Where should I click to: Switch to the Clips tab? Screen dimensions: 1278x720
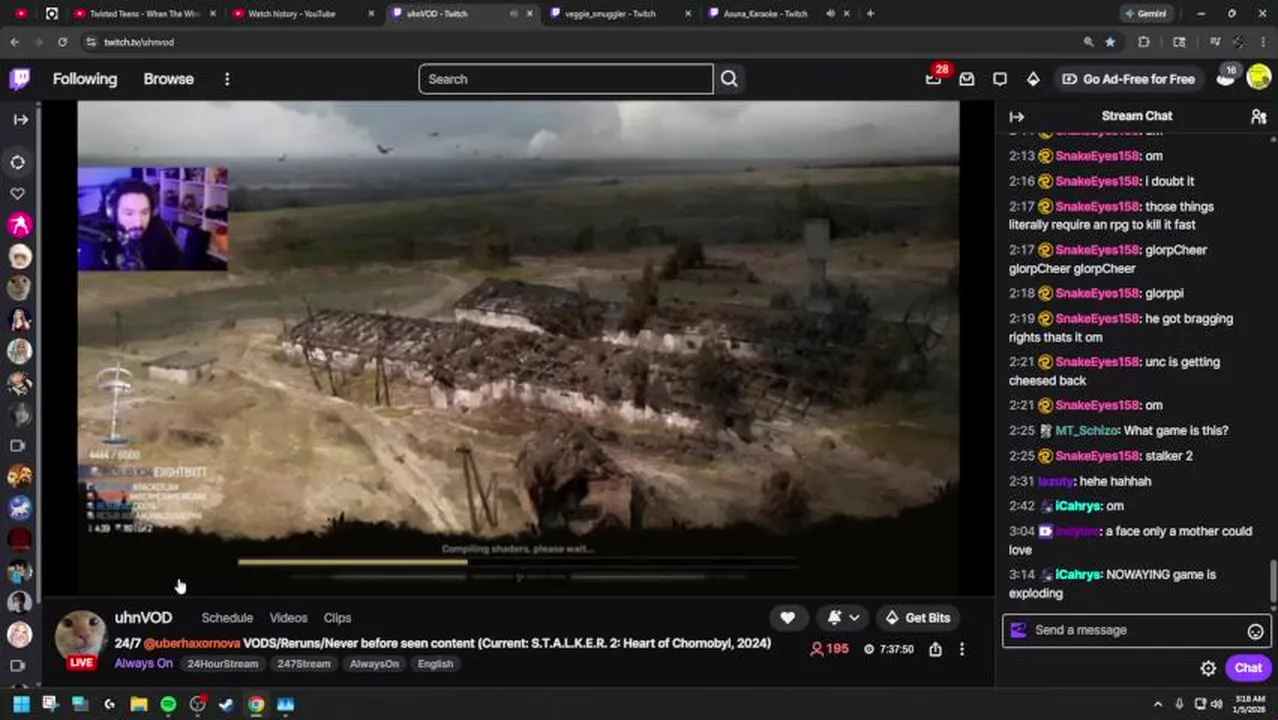[337, 618]
